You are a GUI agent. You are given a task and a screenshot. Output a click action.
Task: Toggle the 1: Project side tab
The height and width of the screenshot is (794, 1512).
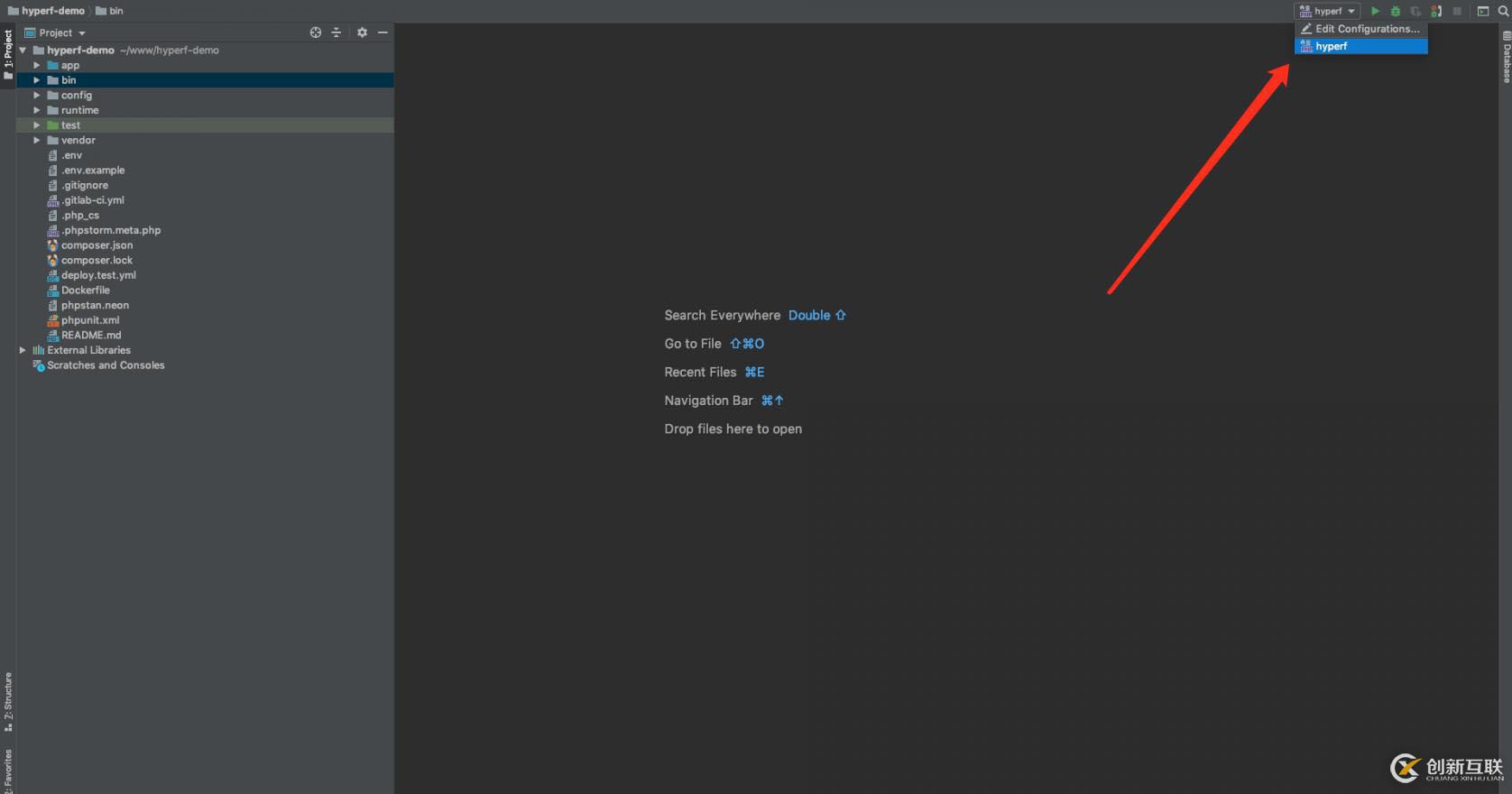[x=8, y=55]
